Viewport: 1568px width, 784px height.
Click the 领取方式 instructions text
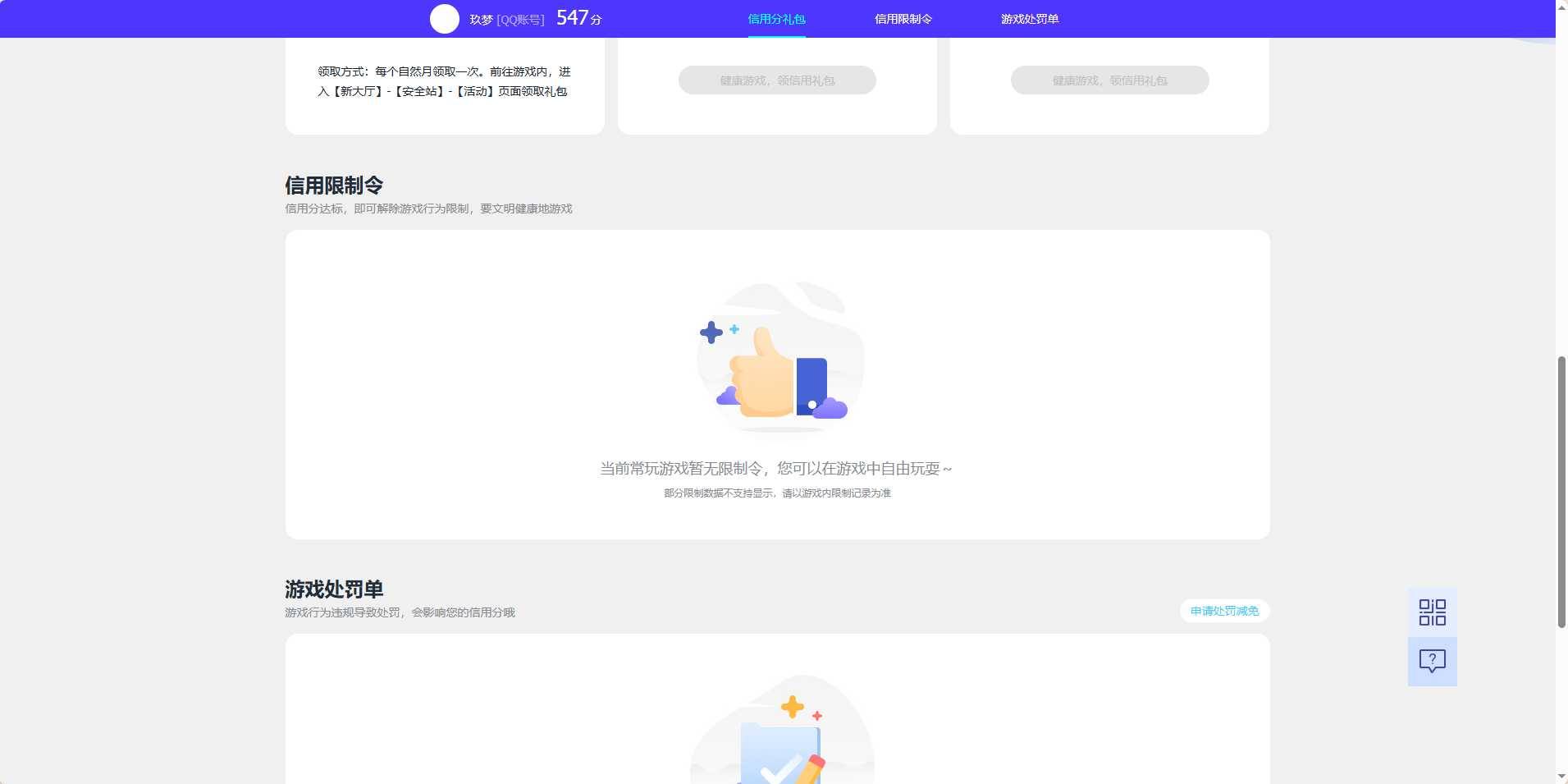[x=444, y=81]
